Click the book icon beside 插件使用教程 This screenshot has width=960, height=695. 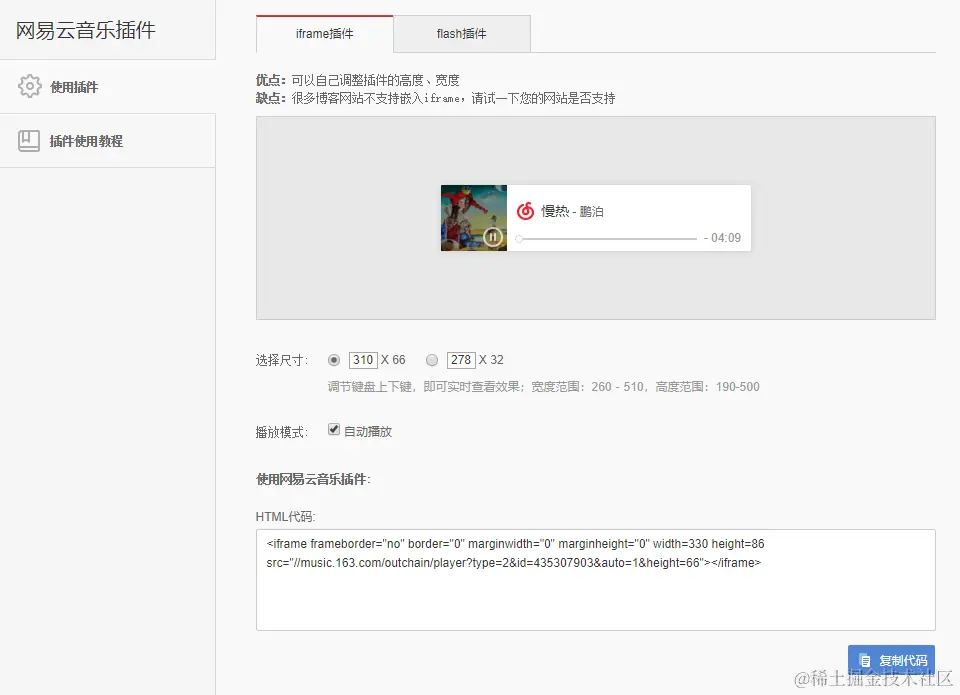point(29,141)
